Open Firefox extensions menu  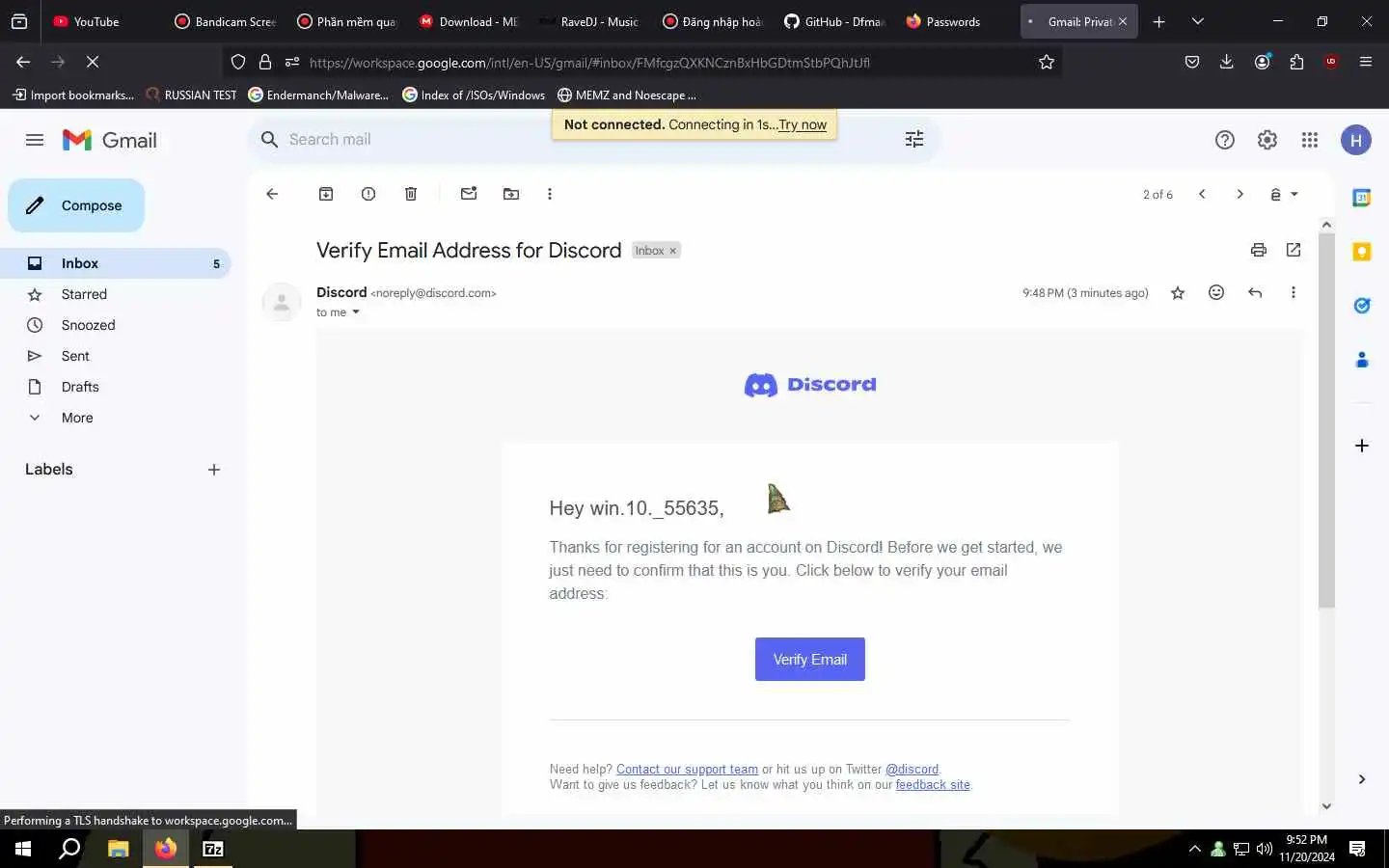1296,62
